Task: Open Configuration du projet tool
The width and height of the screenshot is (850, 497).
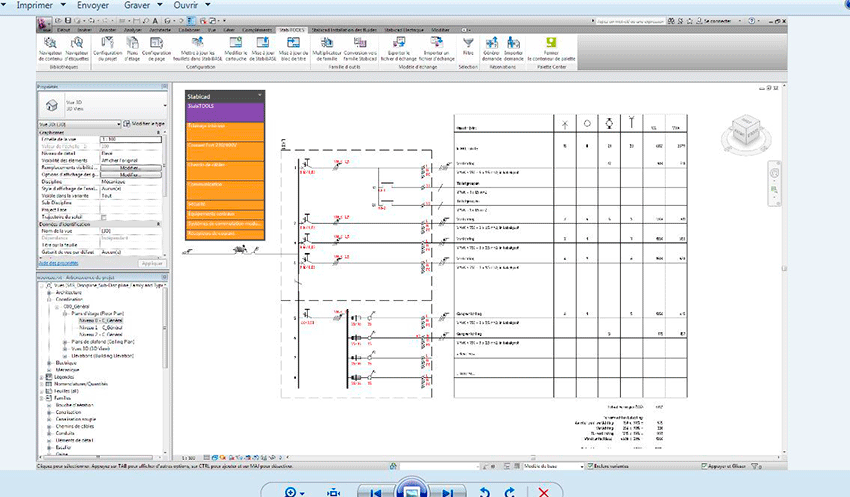Action: (x=107, y=44)
